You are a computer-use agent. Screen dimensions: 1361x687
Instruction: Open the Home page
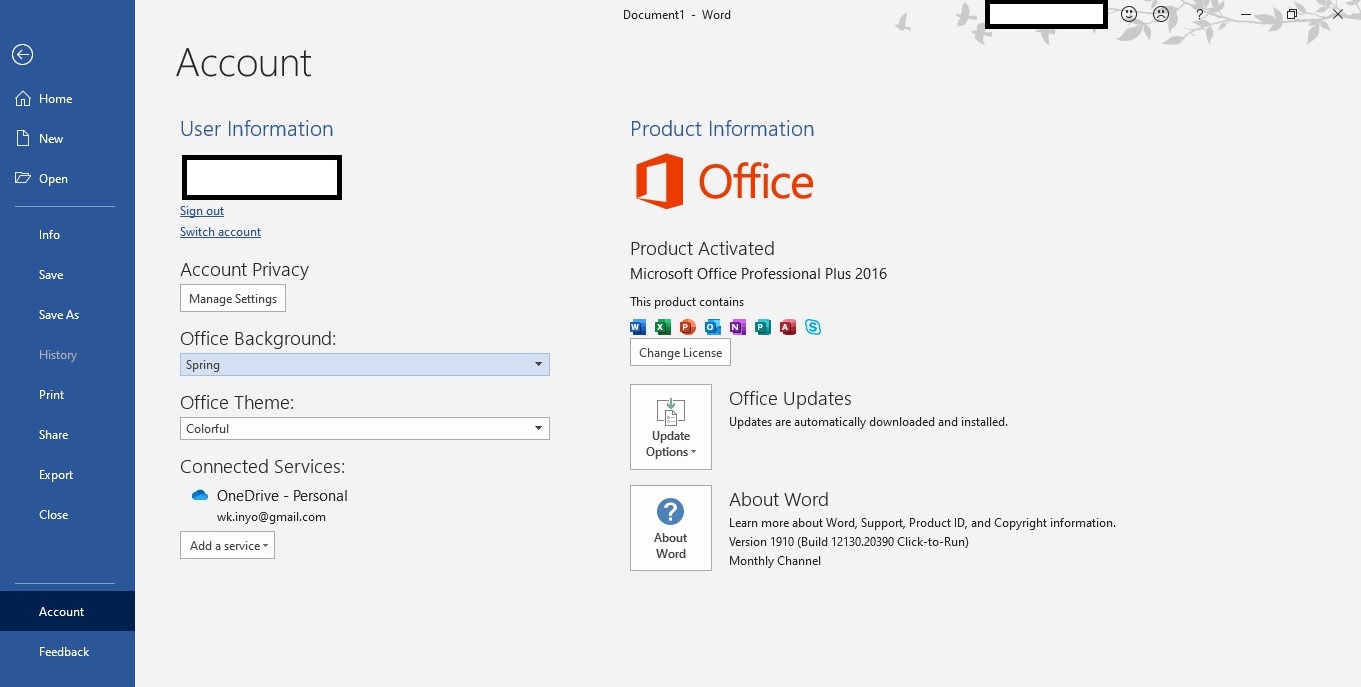67,99
